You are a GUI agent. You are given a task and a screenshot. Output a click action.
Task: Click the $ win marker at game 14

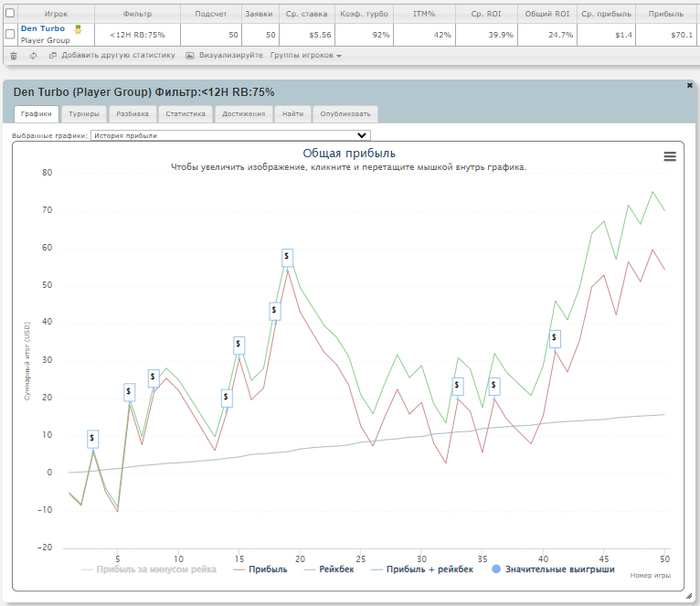coord(227,397)
